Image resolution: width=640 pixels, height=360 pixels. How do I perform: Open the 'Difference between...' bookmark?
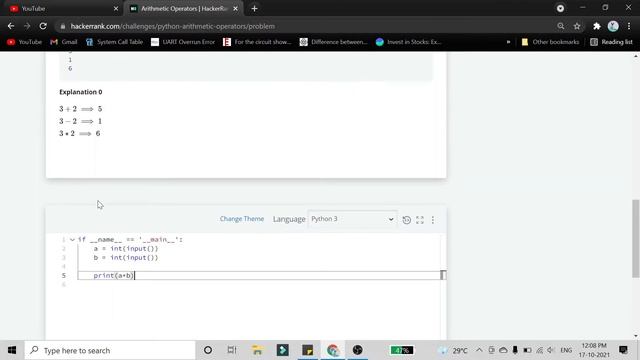click(333, 42)
